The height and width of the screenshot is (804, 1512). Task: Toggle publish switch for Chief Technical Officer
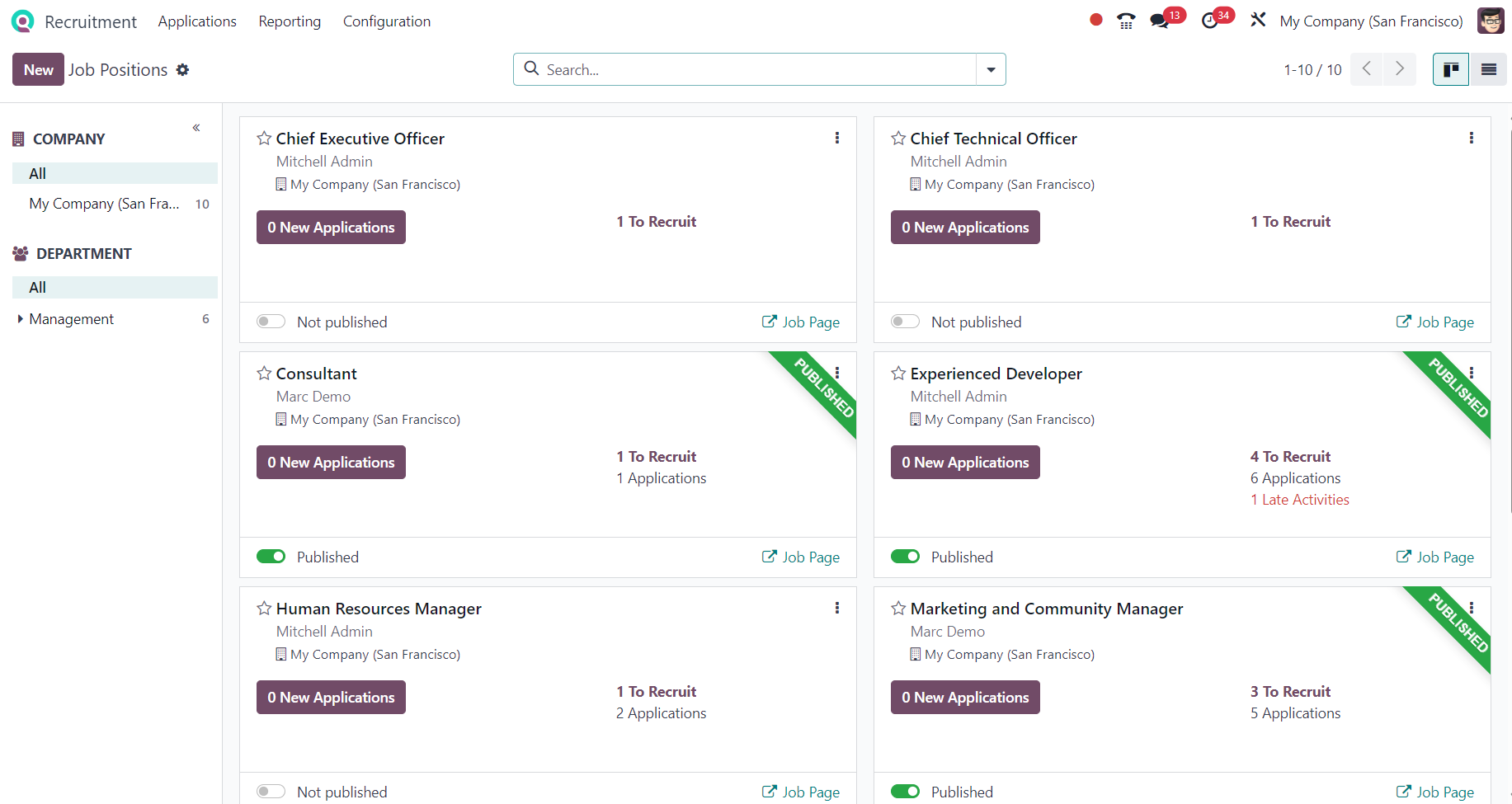click(x=905, y=322)
